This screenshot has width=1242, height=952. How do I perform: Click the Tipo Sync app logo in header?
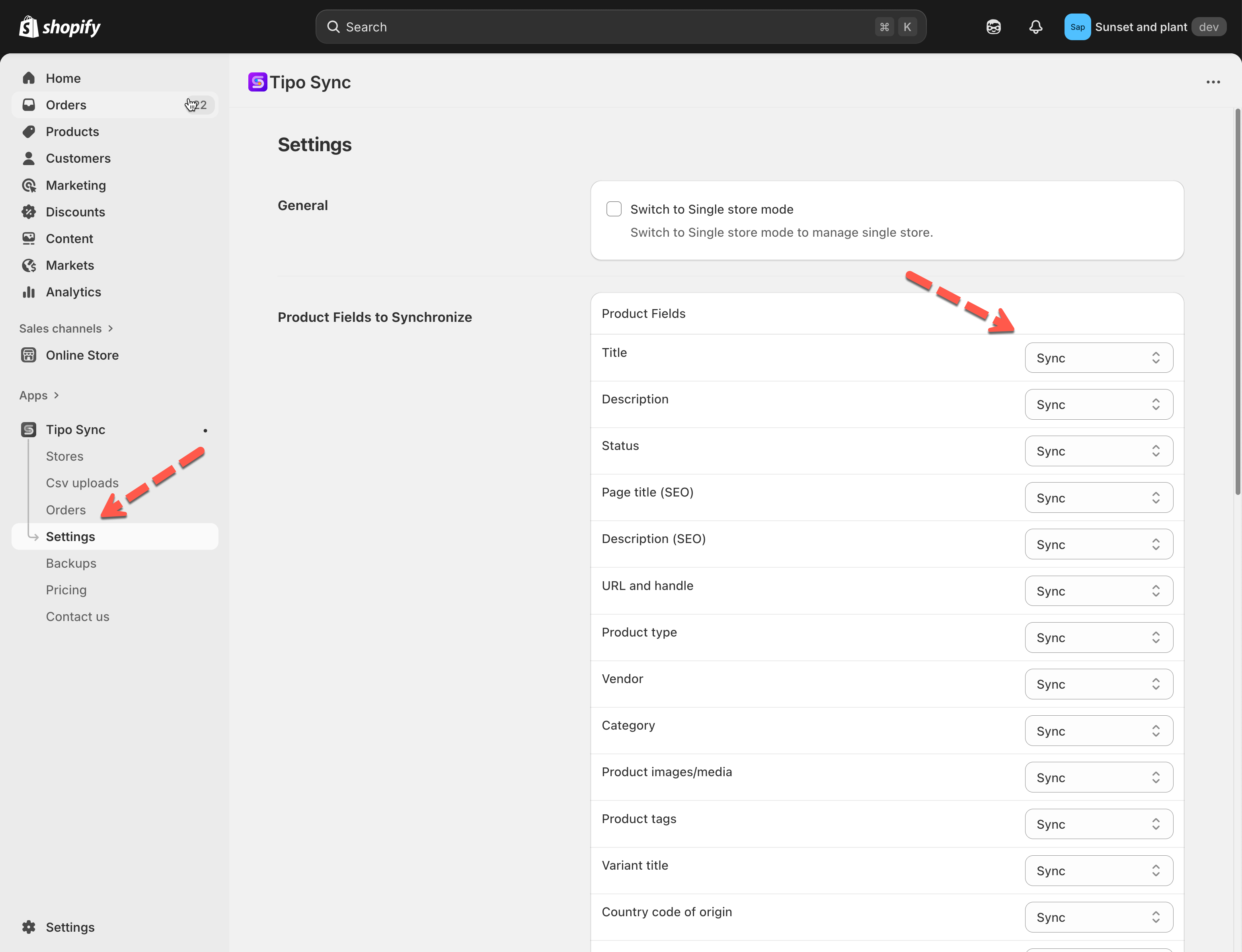257,82
